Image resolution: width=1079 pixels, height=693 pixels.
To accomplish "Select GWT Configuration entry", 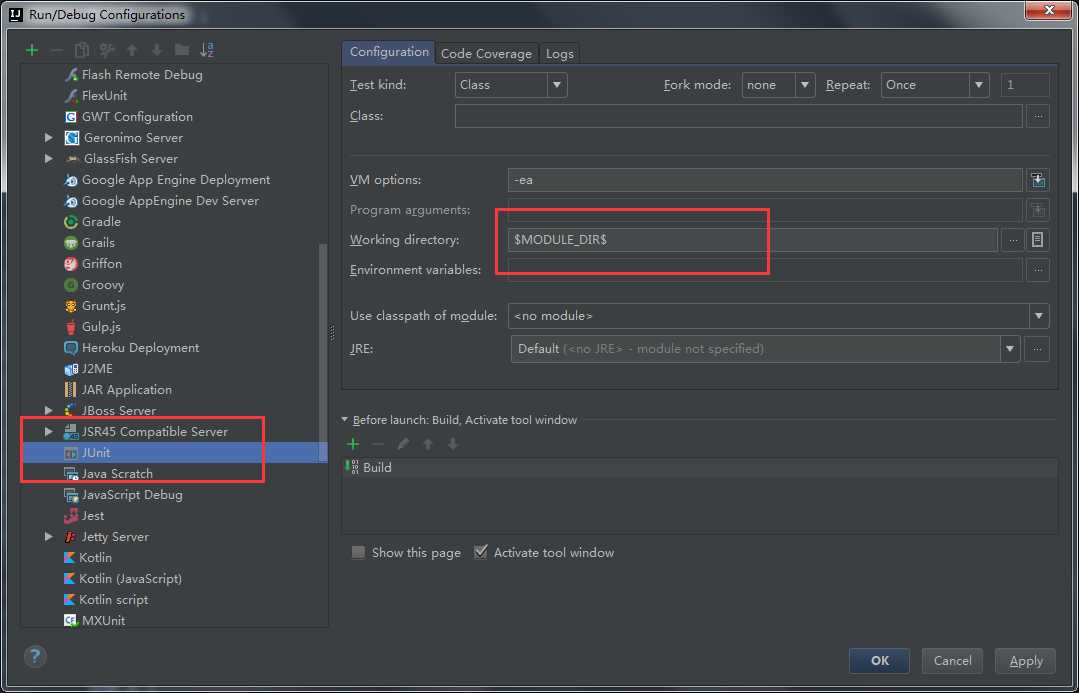I will [x=137, y=117].
